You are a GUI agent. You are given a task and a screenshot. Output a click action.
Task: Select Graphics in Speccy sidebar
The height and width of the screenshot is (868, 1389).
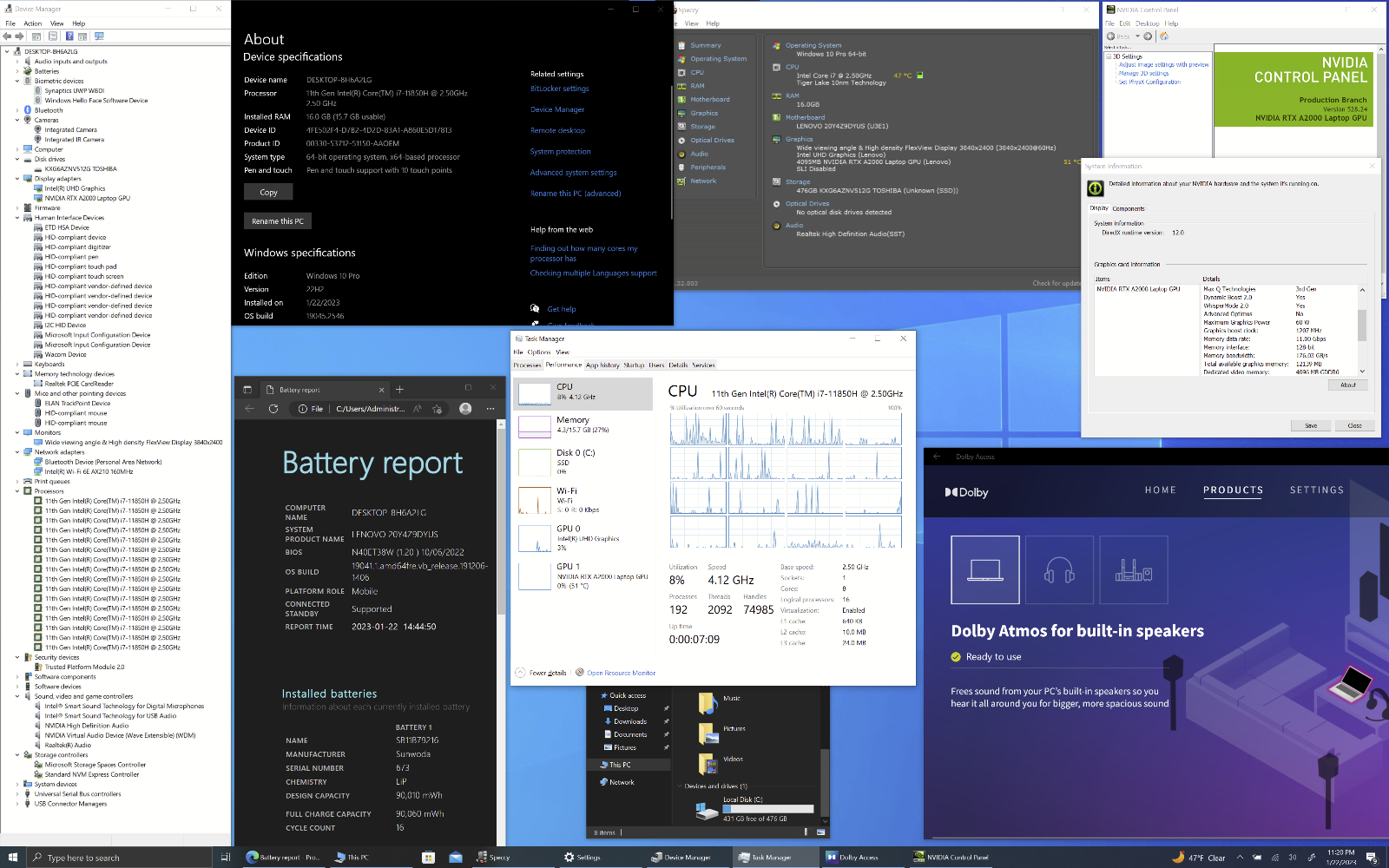pos(704,113)
